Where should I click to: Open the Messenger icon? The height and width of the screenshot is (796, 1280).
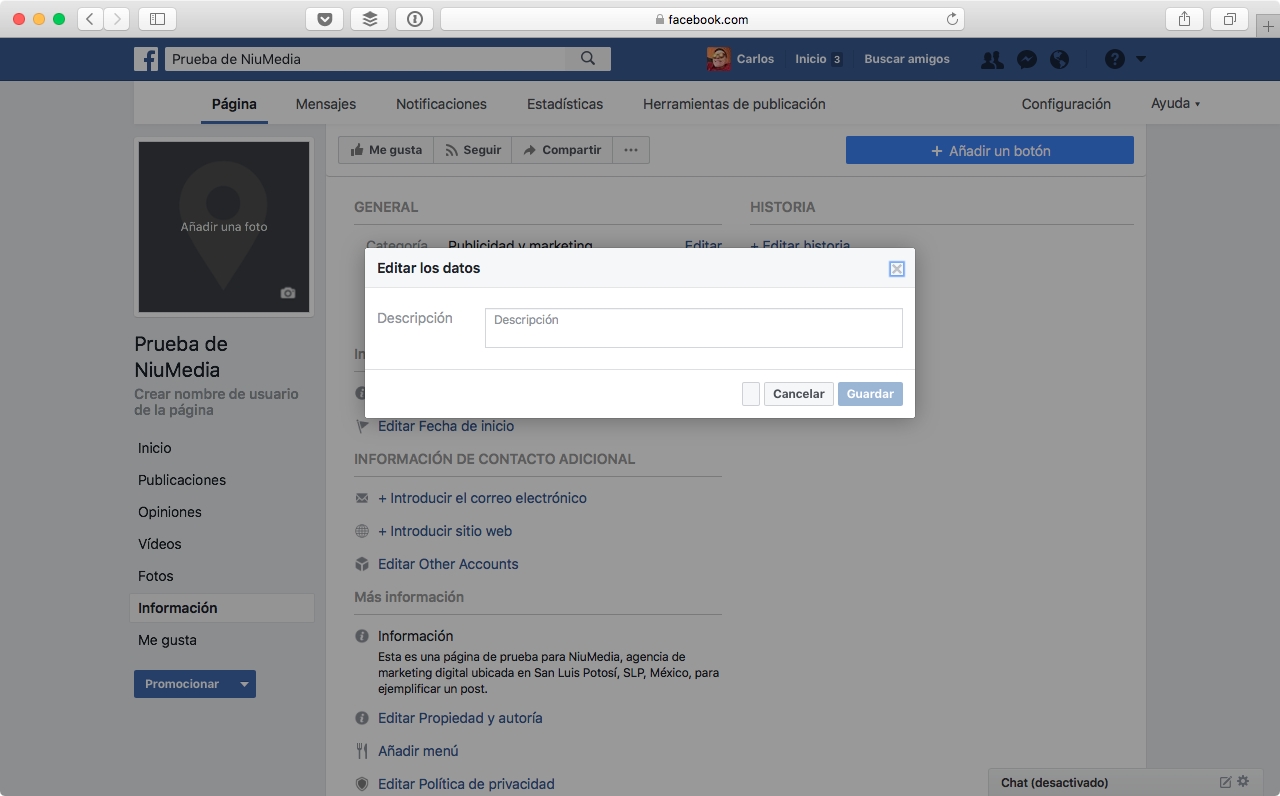[1026, 60]
